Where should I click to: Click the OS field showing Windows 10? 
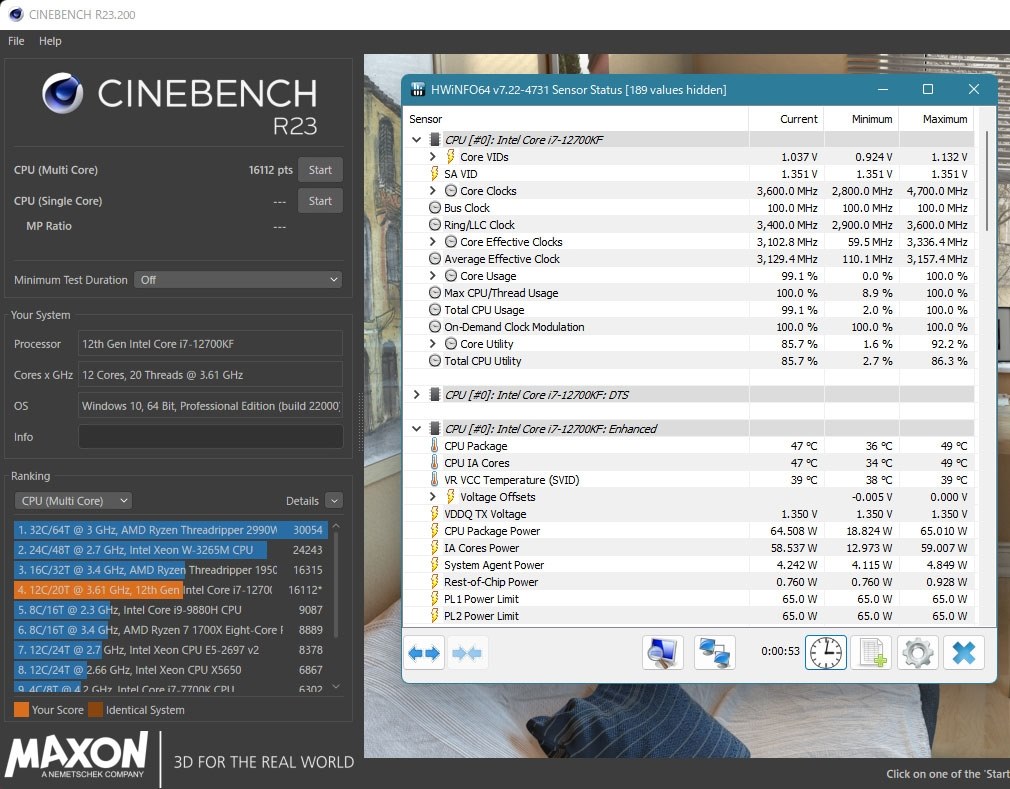210,406
